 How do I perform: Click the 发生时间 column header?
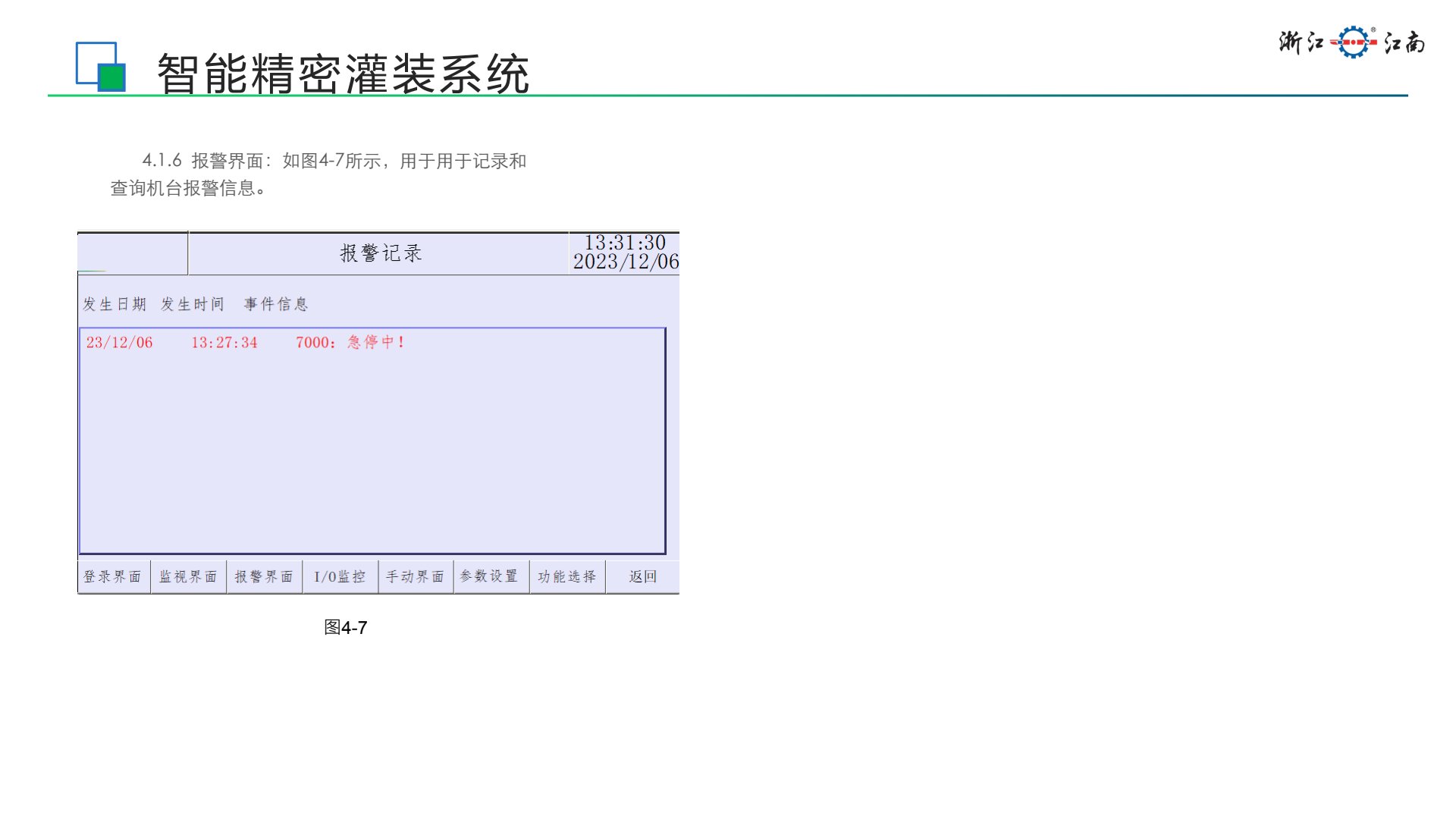[193, 305]
